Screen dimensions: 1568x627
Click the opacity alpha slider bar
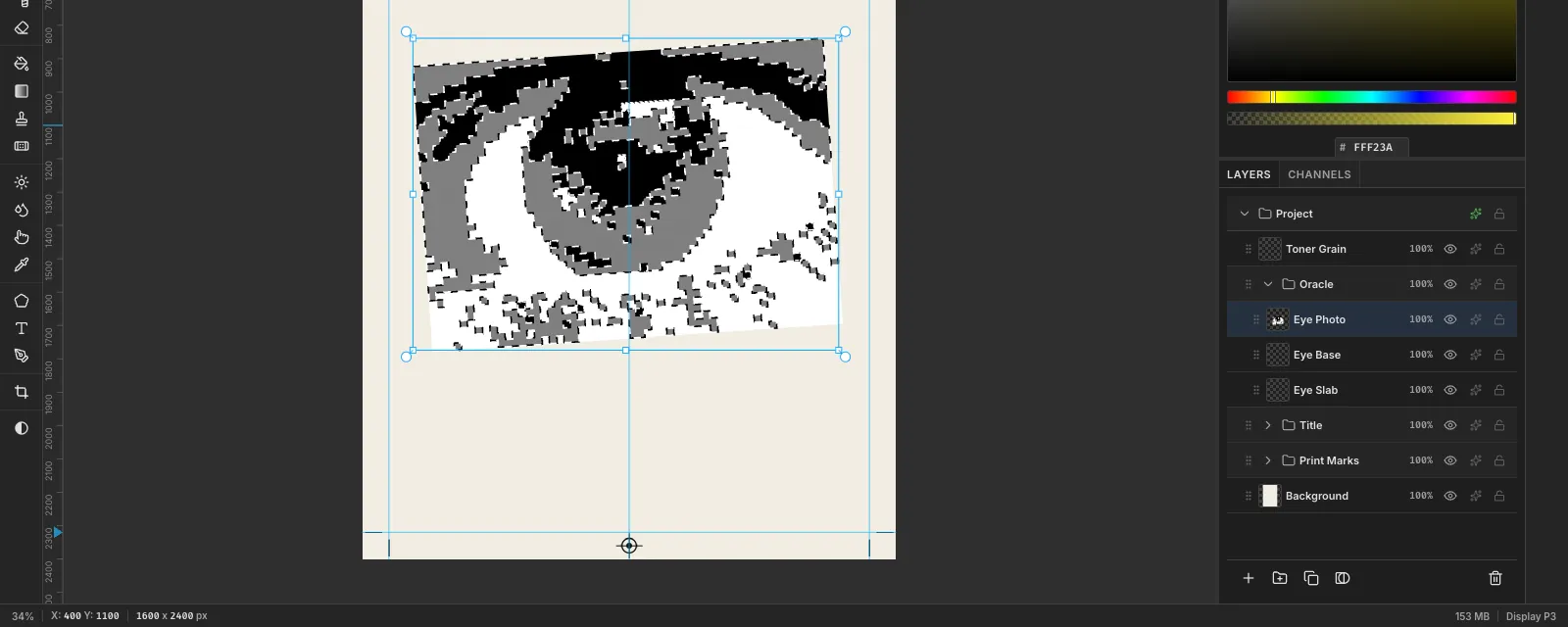coord(1372,119)
